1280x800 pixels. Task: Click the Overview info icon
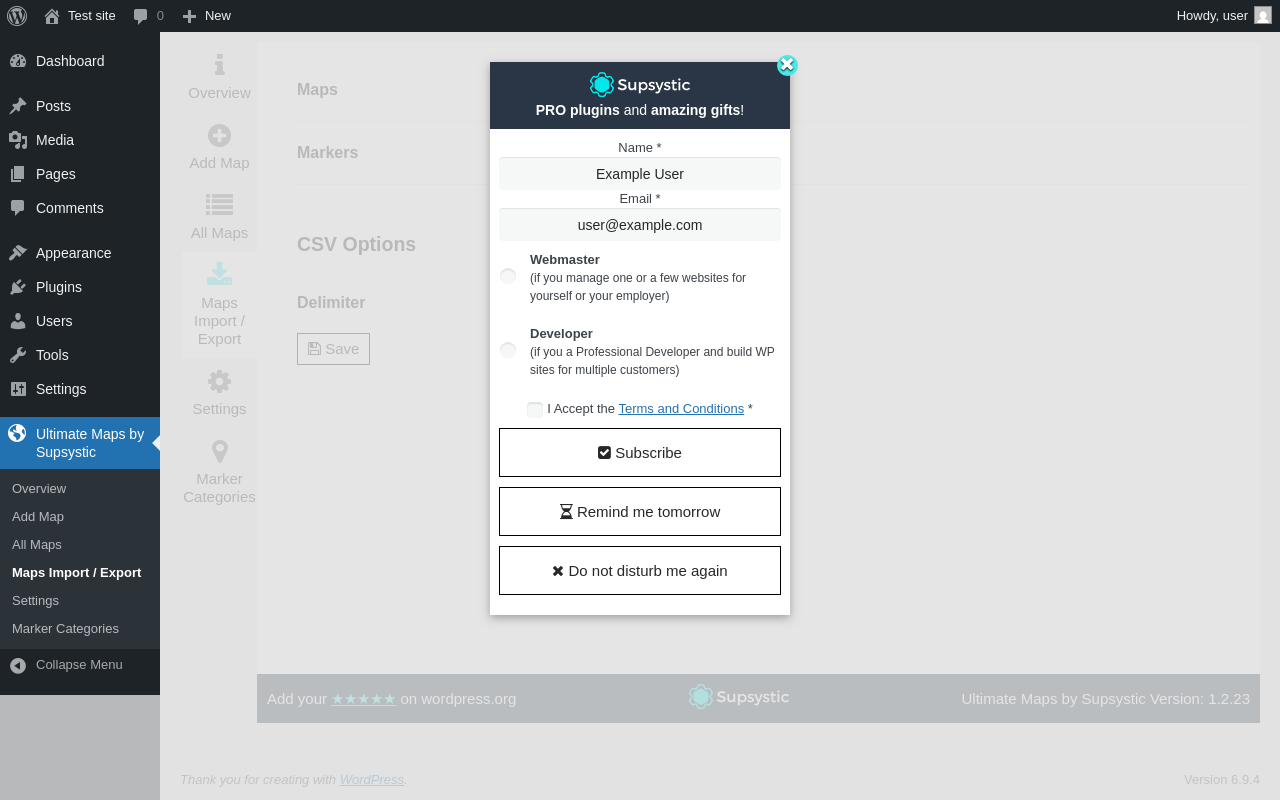219,65
